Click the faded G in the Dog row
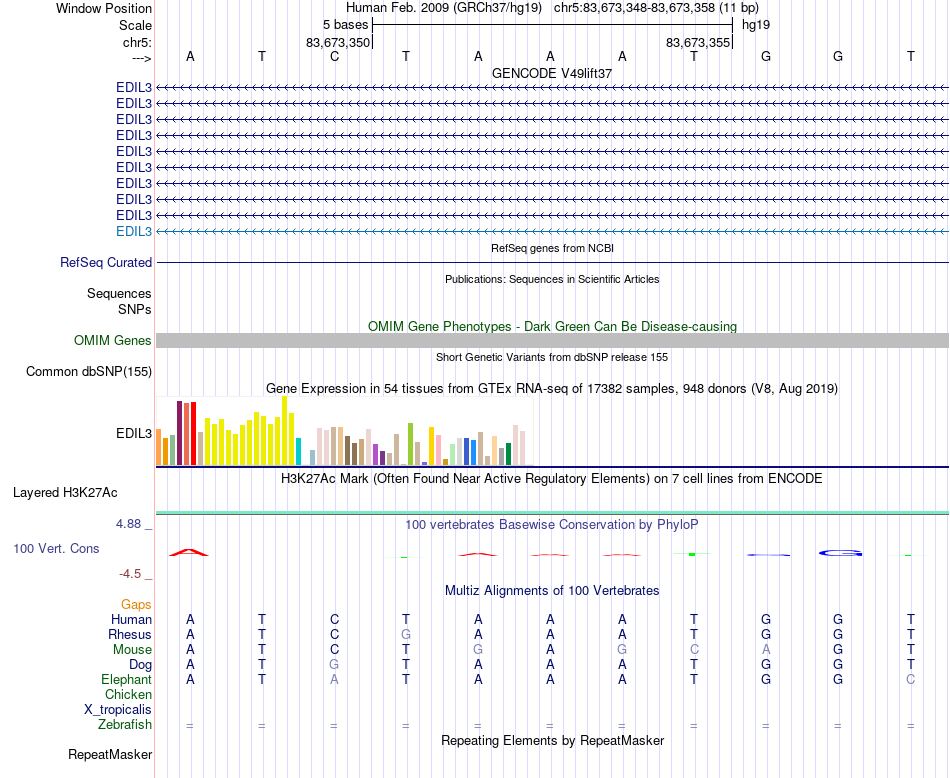The width and height of the screenshot is (950, 778). [x=334, y=665]
